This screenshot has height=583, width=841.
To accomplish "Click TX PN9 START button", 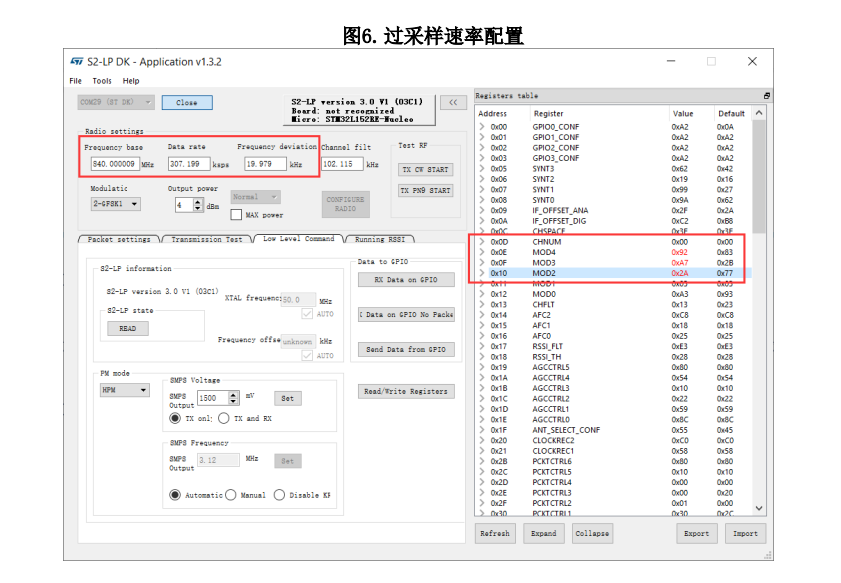I will click(x=425, y=190).
